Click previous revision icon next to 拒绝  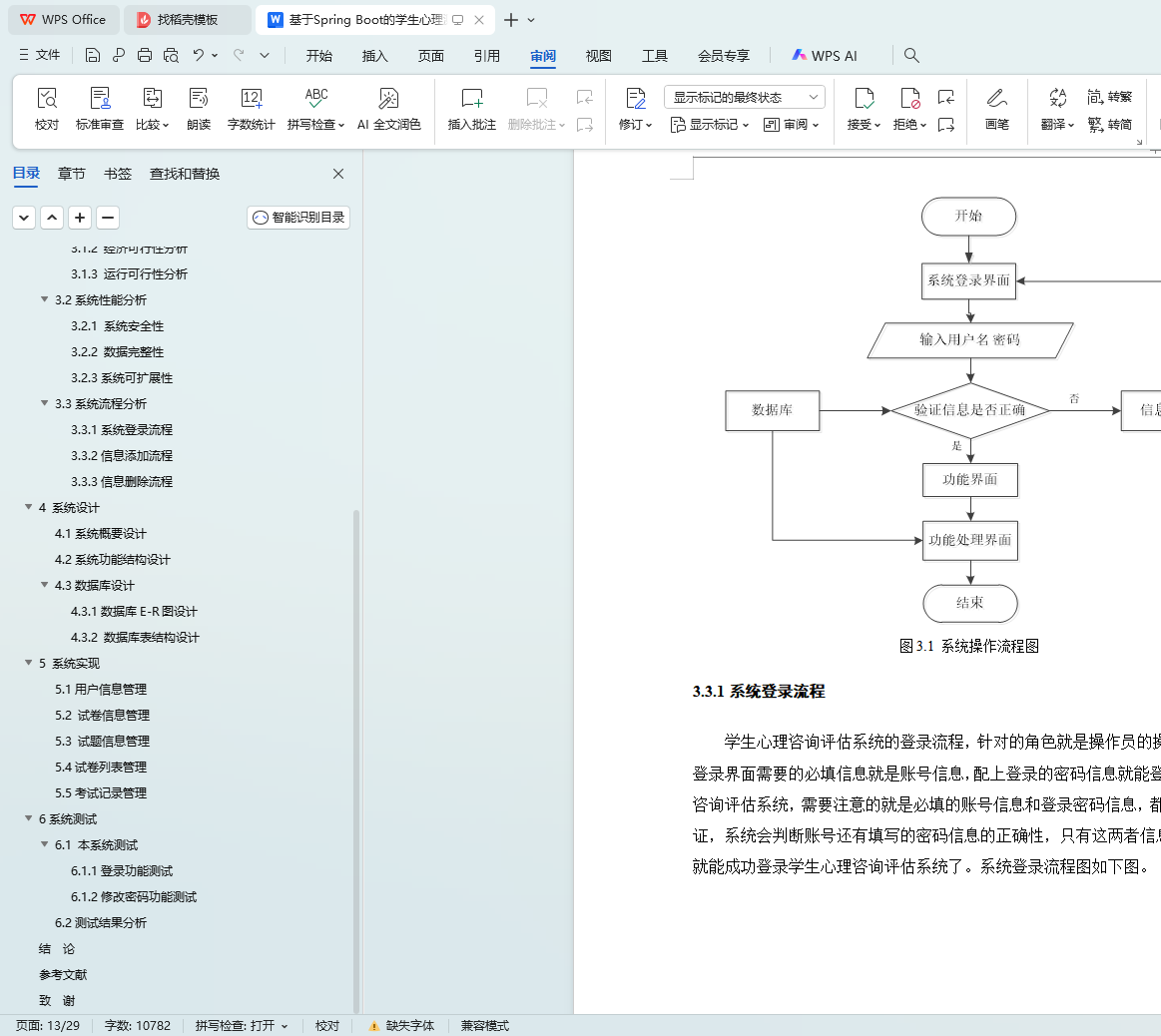pos(946,96)
